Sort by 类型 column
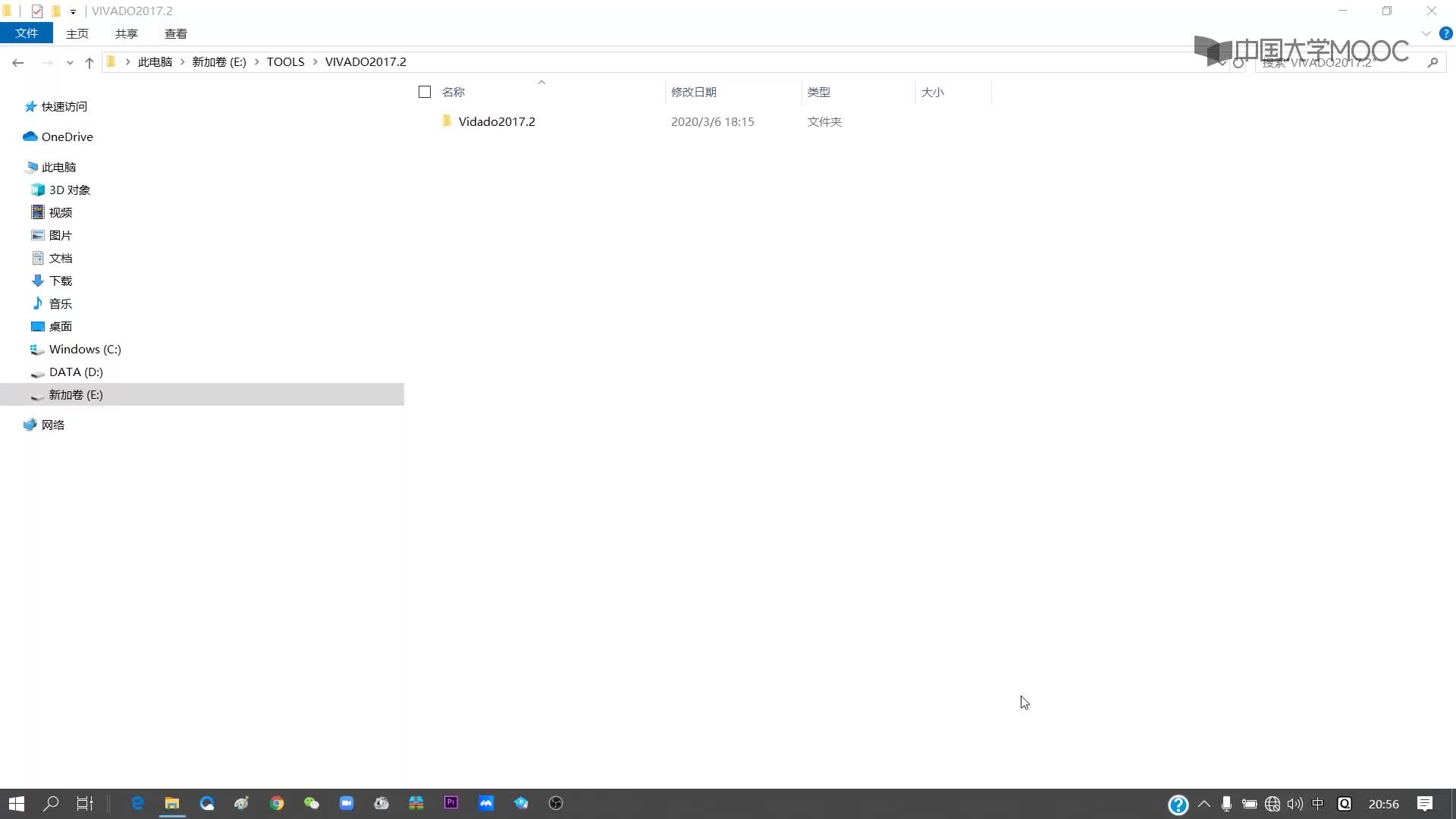Screen dimensions: 1456x819 tap(818, 92)
